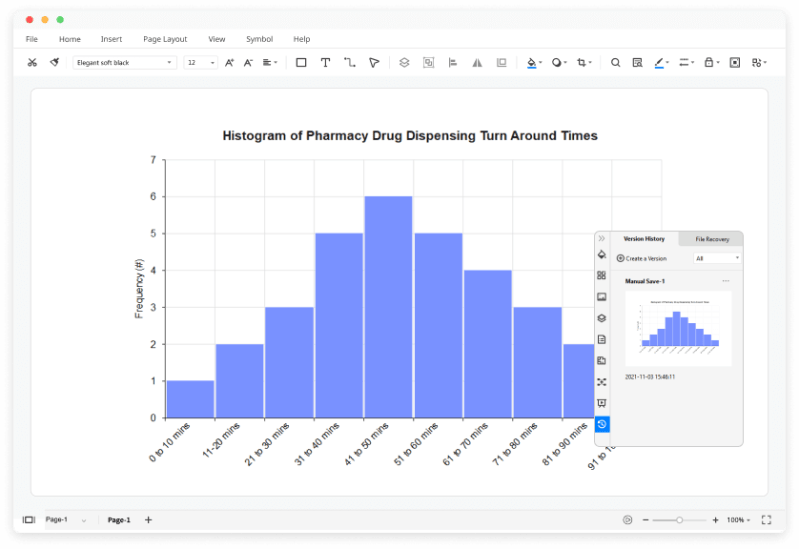
Task: Add a new page with plus button
Action: 148,520
